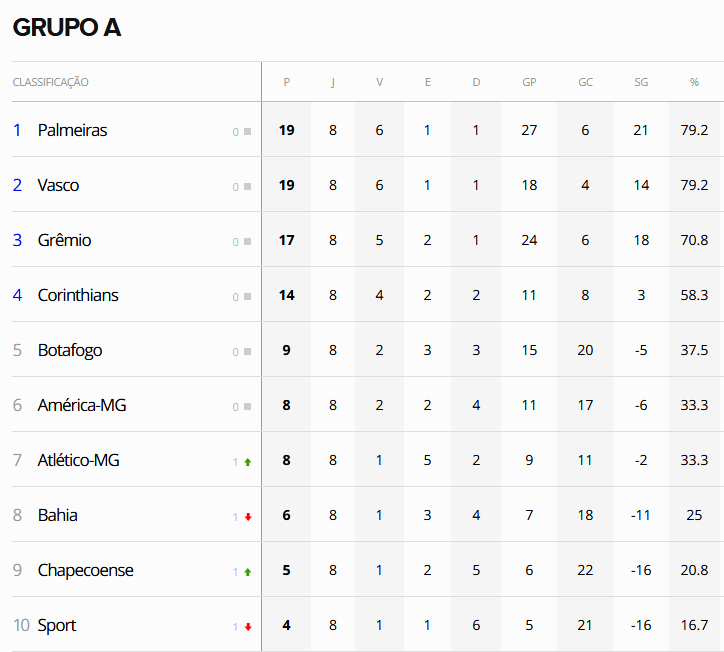Screen dimensions: 724x652
Task: Click the CLASSIFICAÇÃO column header
Action: [x=50, y=82]
